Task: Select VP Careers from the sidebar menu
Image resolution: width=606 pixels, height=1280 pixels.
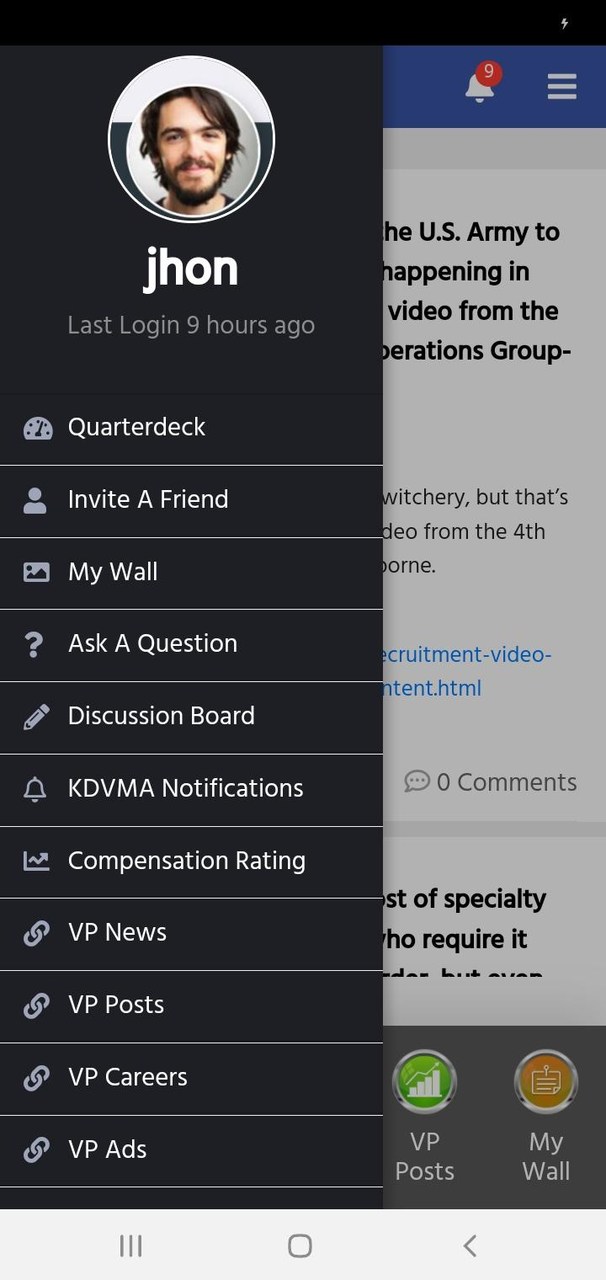Action: [x=127, y=1077]
